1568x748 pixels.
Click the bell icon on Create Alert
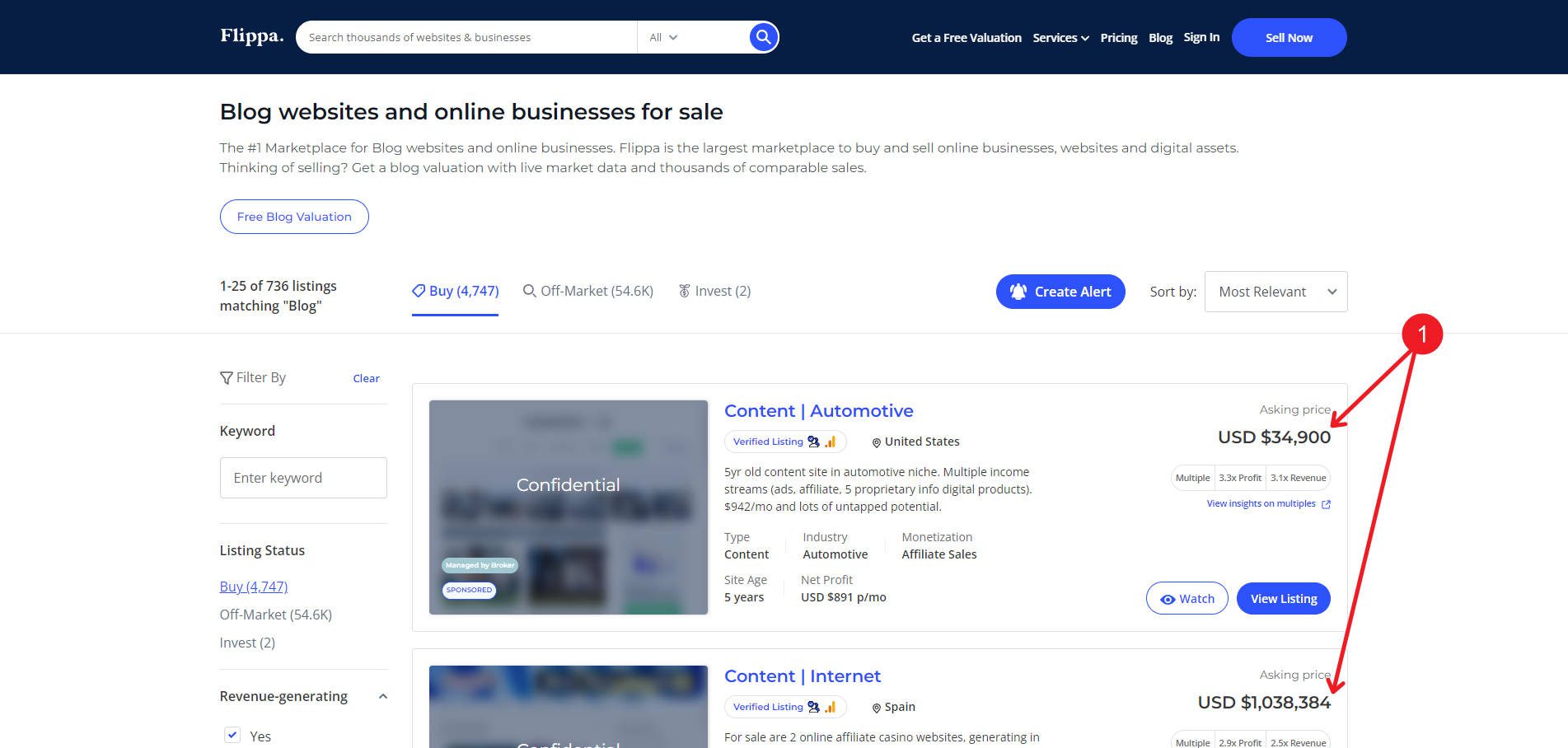(x=1018, y=291)
